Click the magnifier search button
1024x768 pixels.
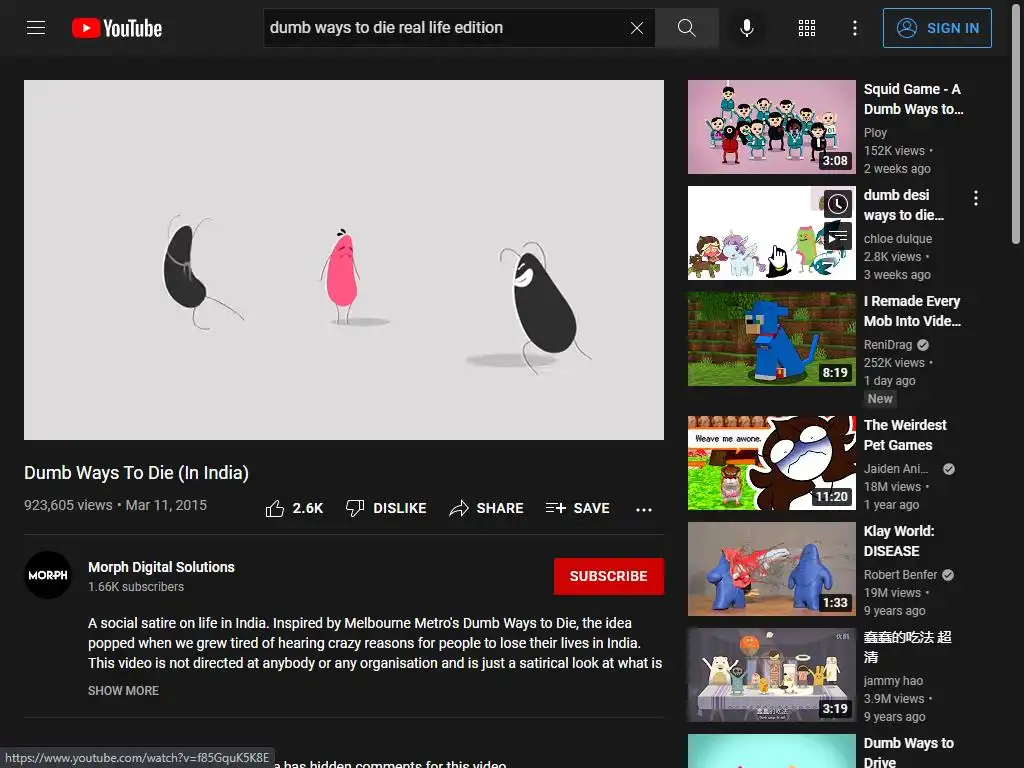point(686,28)
